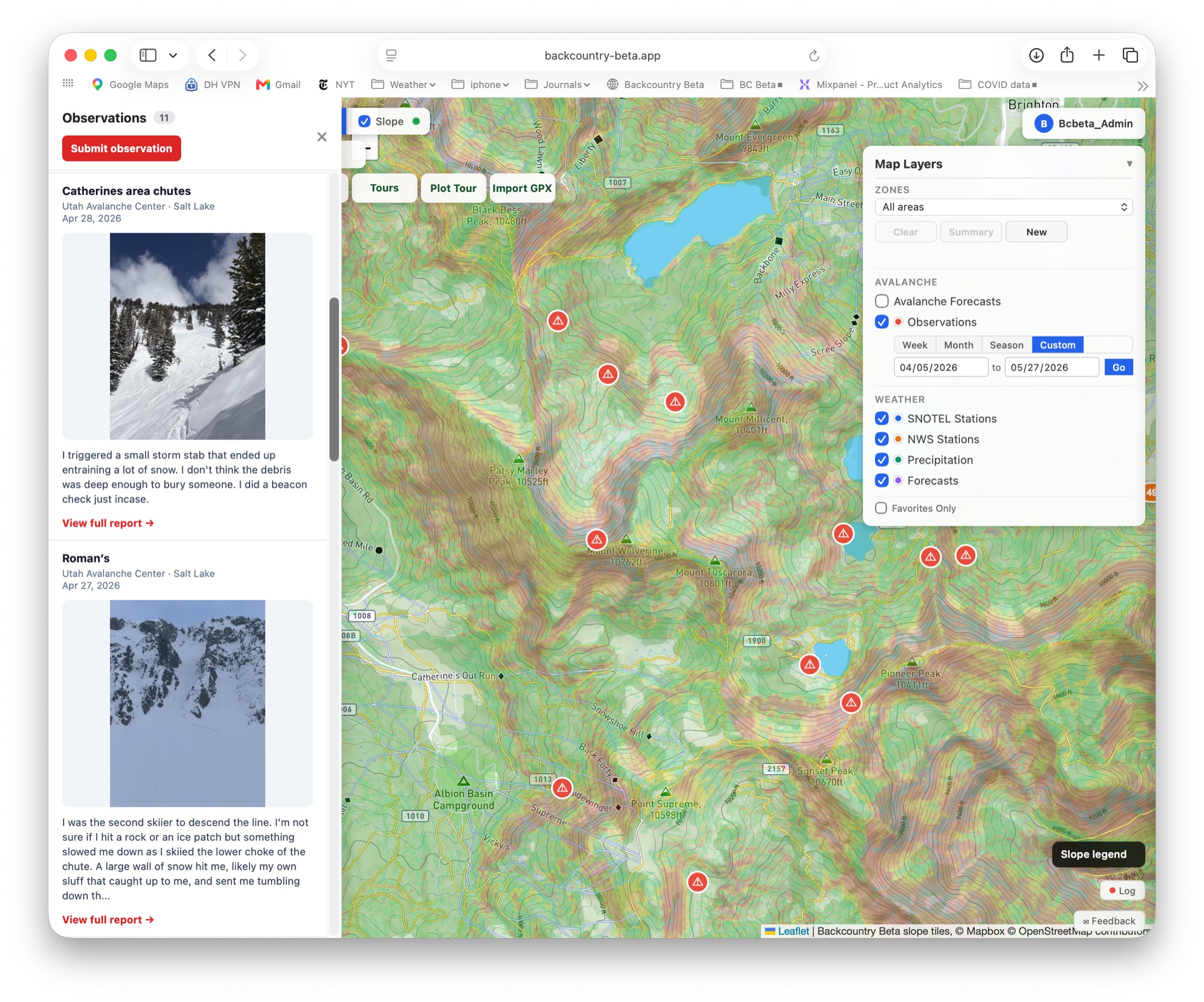Open the Backcountry Beta bookmark
Viewport: 1204px width, 1002px height.
coord(655,84)
